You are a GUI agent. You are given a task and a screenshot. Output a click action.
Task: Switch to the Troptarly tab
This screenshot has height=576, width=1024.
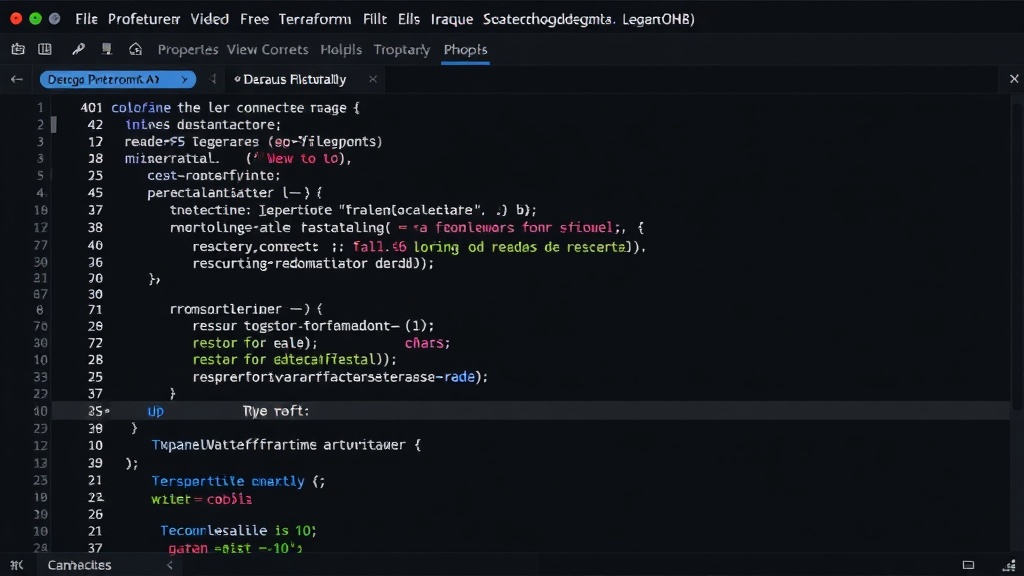click(x=402, y=50)
